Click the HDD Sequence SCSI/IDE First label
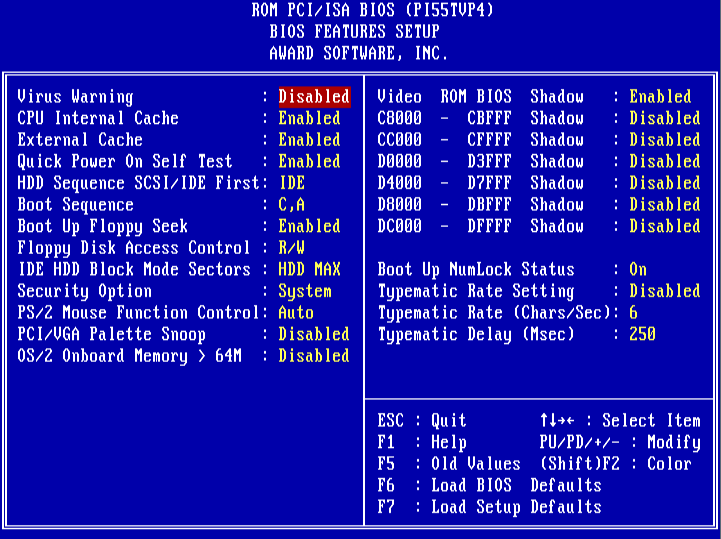 coord(138,183)
